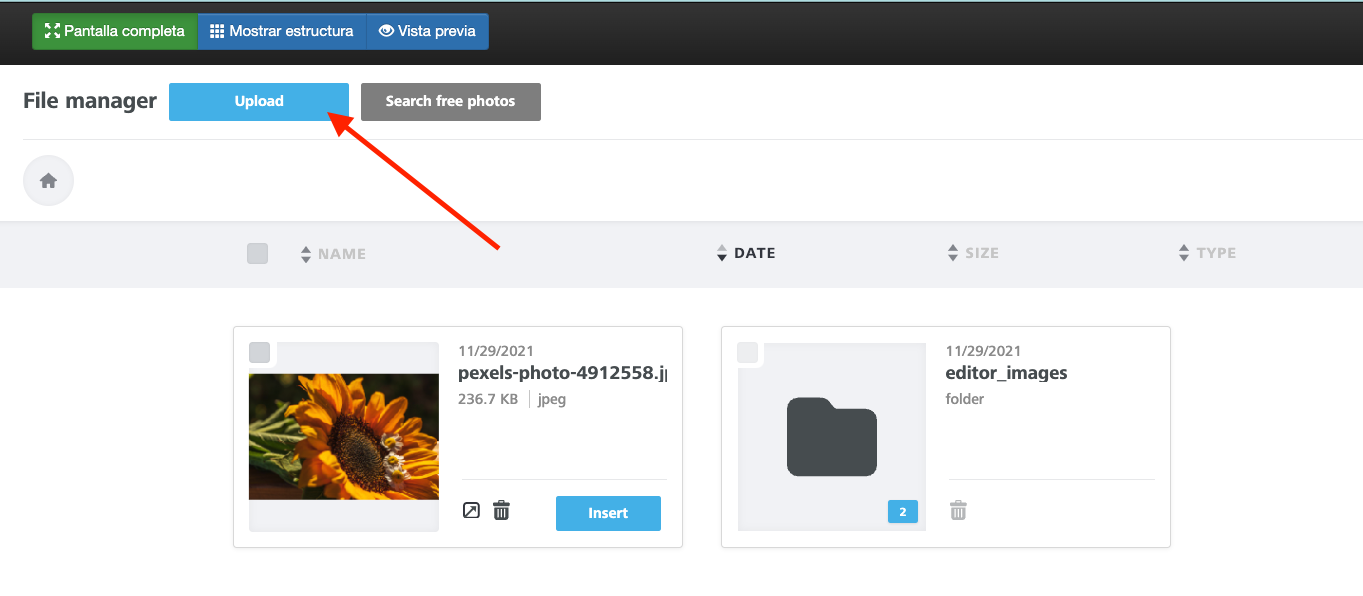This screenshot has height=596, width=1363.
Task: Click Search free photos button
Action: 450,101
